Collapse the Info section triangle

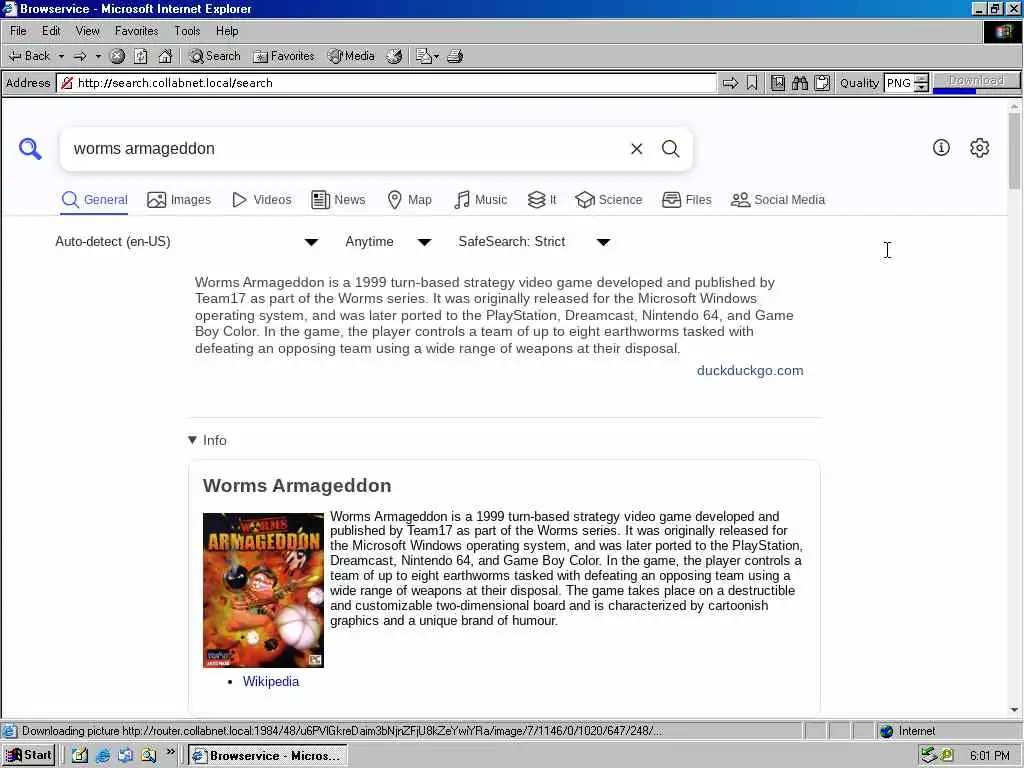[192, 440]
